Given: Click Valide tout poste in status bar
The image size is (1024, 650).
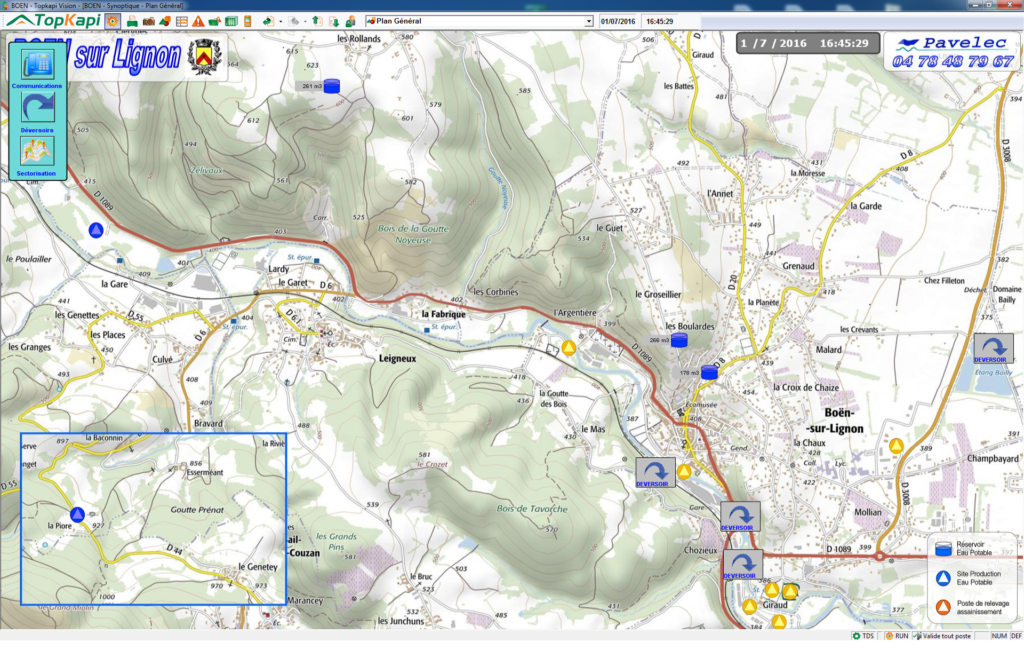Looking at the screenshot, I should [x=942, y=636].
